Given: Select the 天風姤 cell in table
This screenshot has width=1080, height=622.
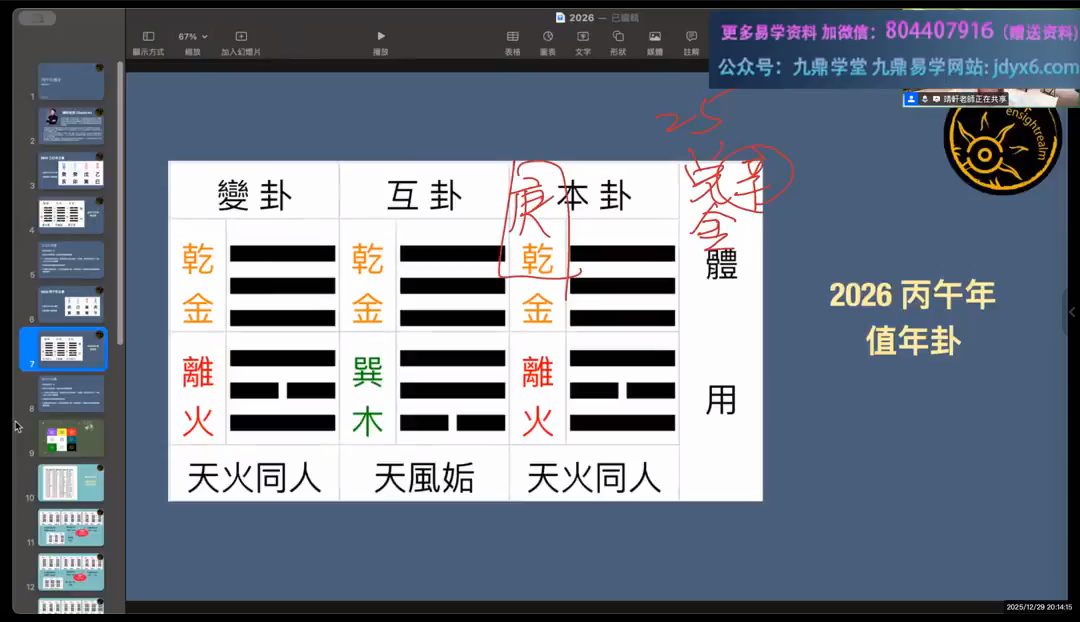Looking at the screenshot, I should [424, 478].
